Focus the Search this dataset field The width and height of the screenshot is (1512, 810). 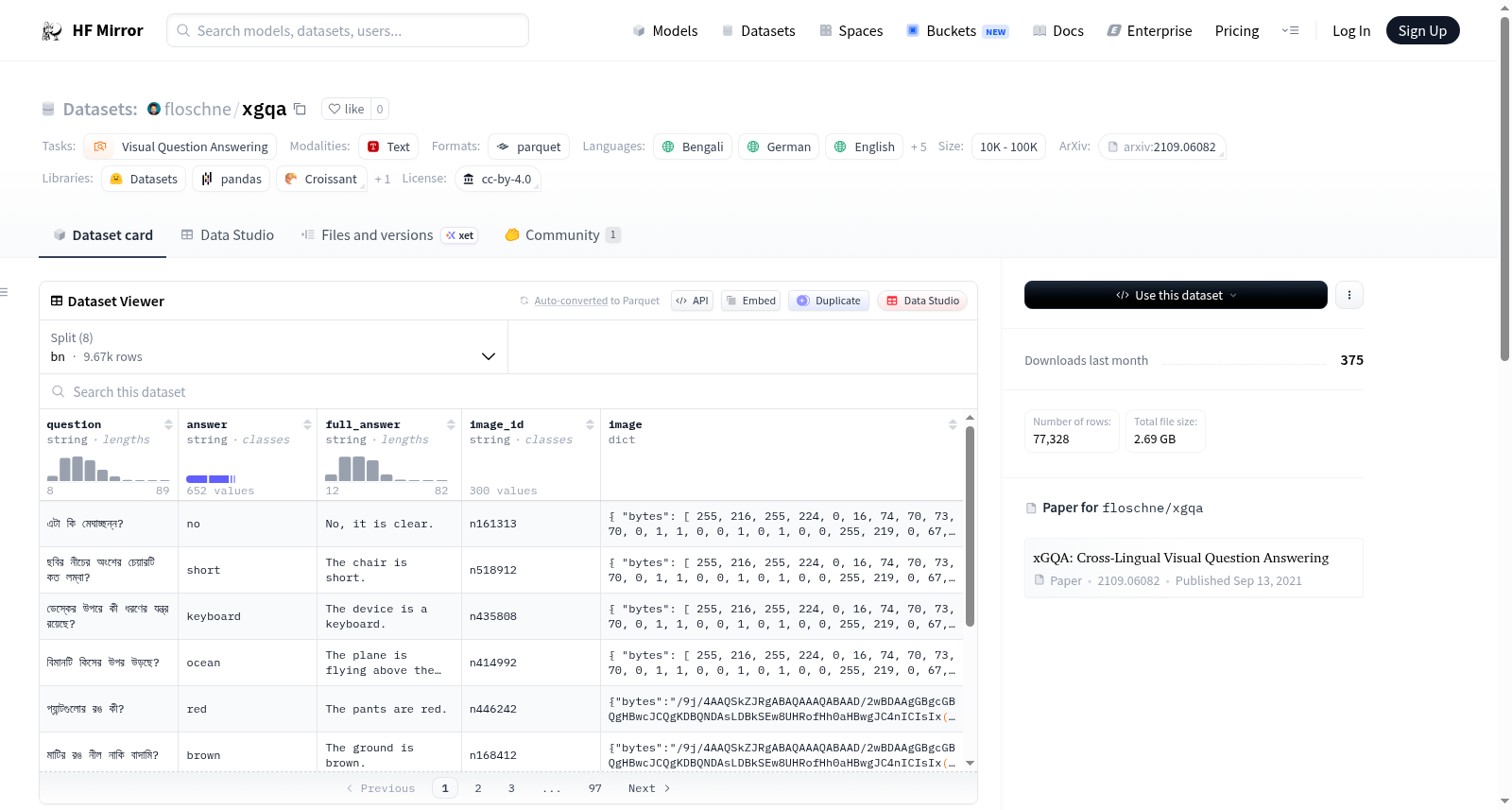pyautogui.click(x=508, y=391)
